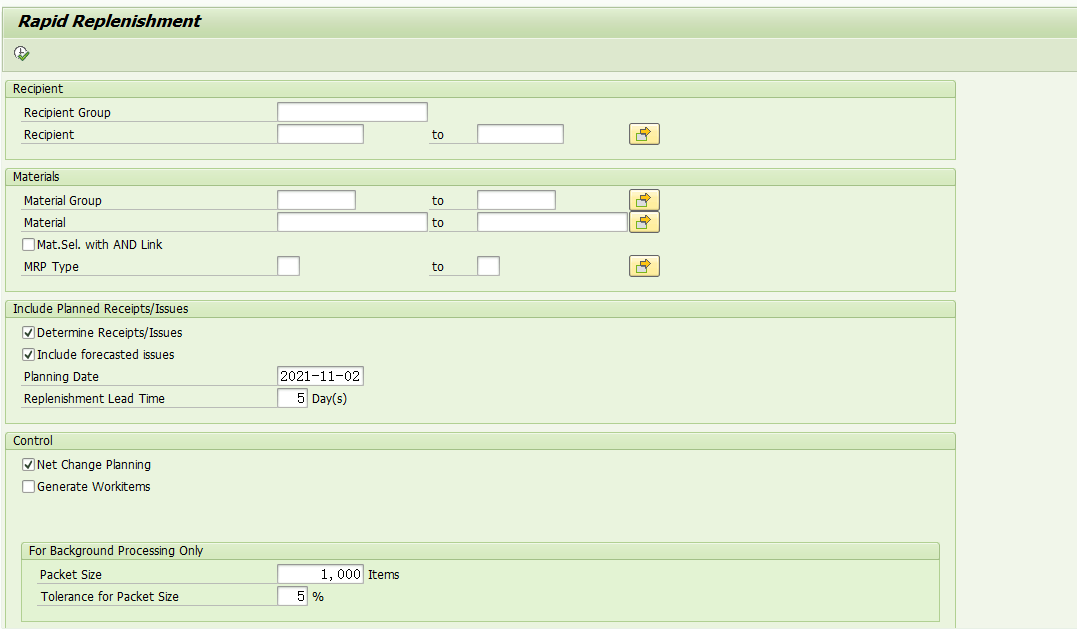Open multiple selection for Material
Viewport: 1077px width, 629px height.
[x=644, y=222]
